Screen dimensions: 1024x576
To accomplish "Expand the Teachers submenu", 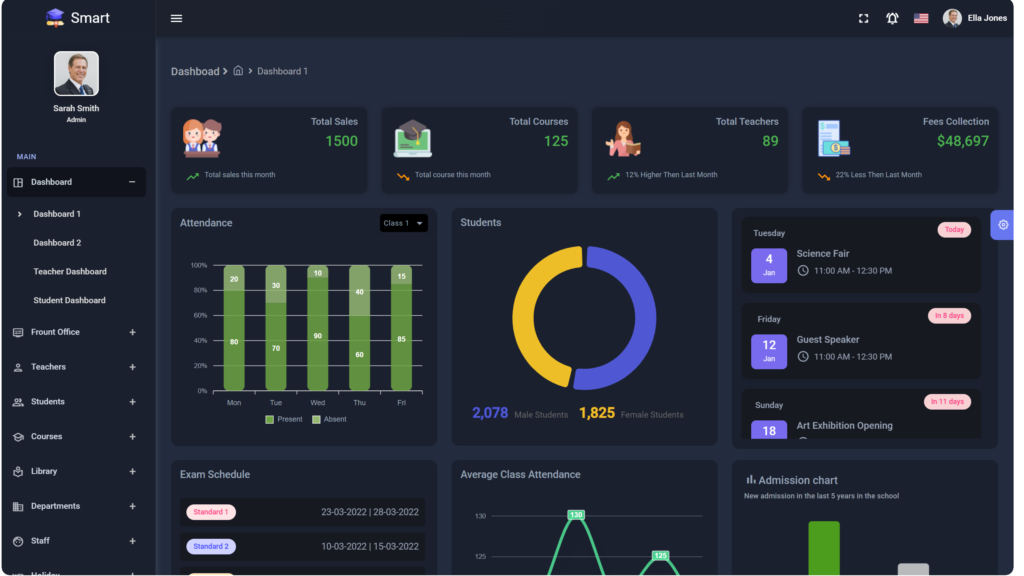I will click(x=133, y=367).
